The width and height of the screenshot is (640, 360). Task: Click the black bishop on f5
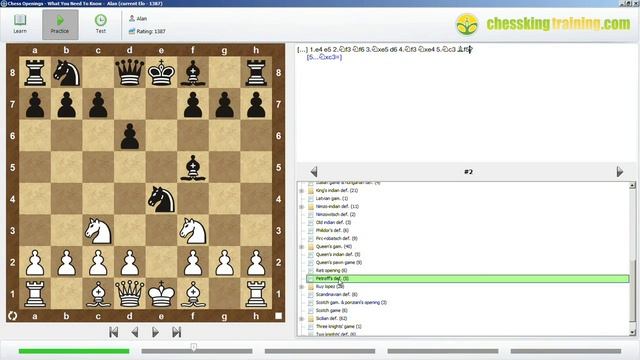(x=193, y=167)
